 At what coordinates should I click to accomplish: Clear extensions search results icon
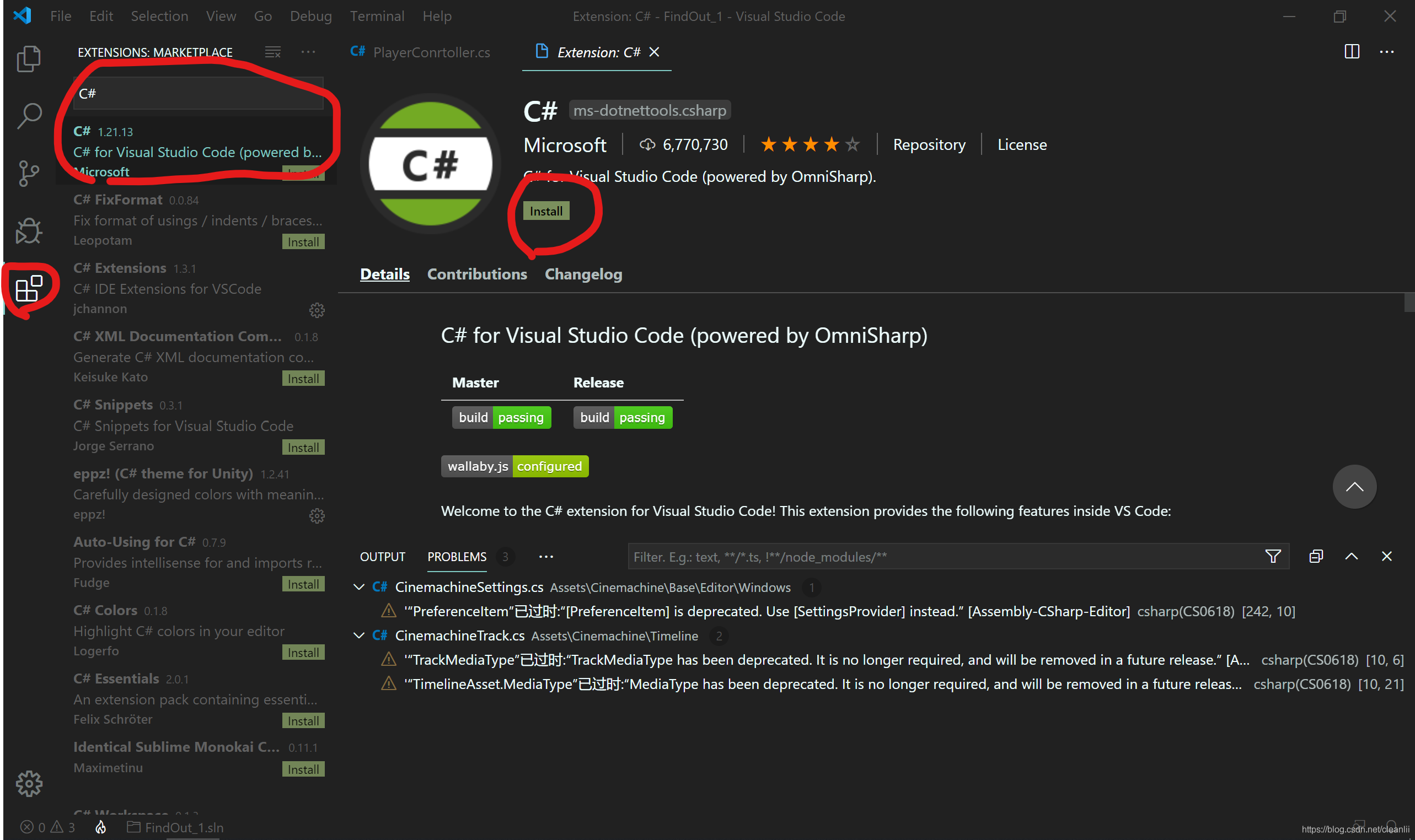(x=273, y=52)
